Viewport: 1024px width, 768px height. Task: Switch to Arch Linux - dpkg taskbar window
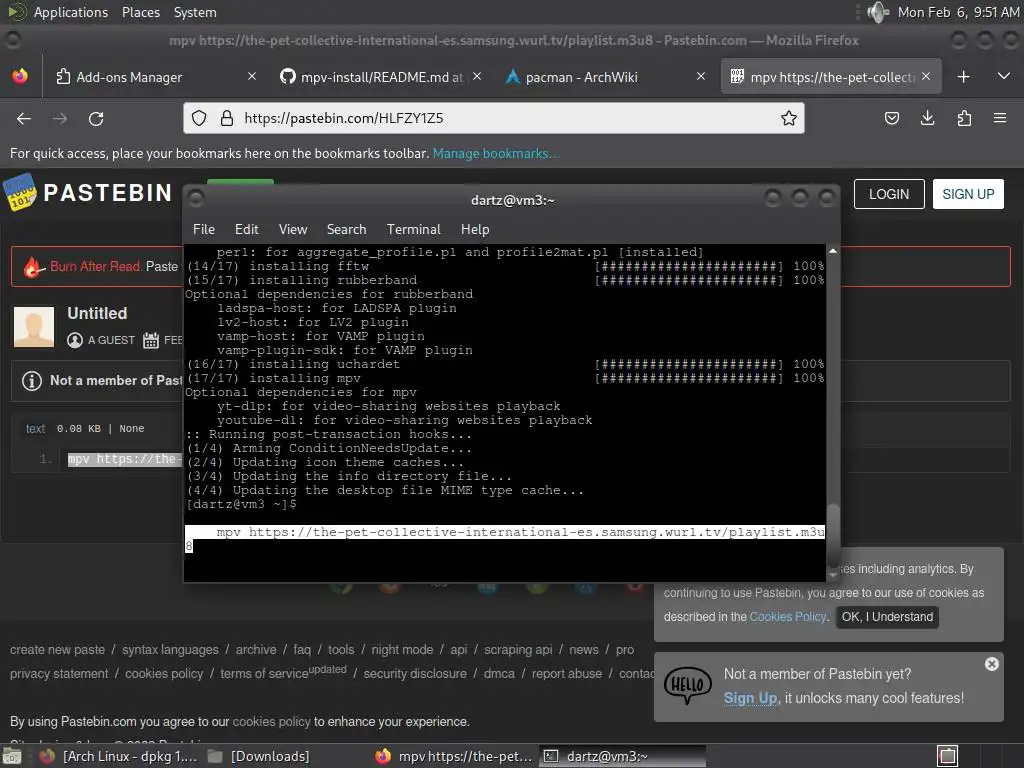coord(118,756)
